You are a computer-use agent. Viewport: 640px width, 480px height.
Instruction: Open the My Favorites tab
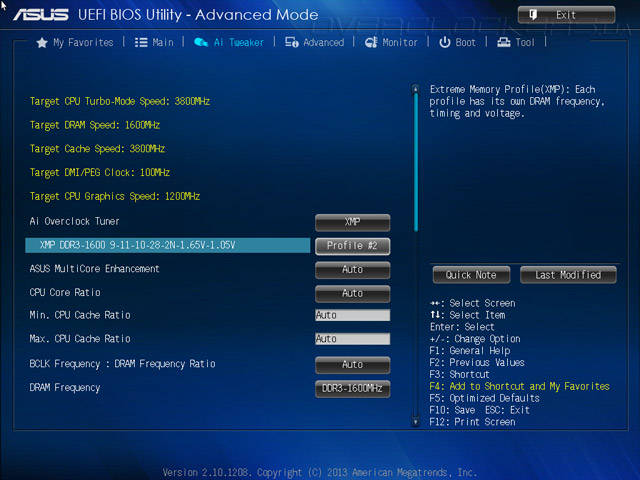click(x=75, y=42)
